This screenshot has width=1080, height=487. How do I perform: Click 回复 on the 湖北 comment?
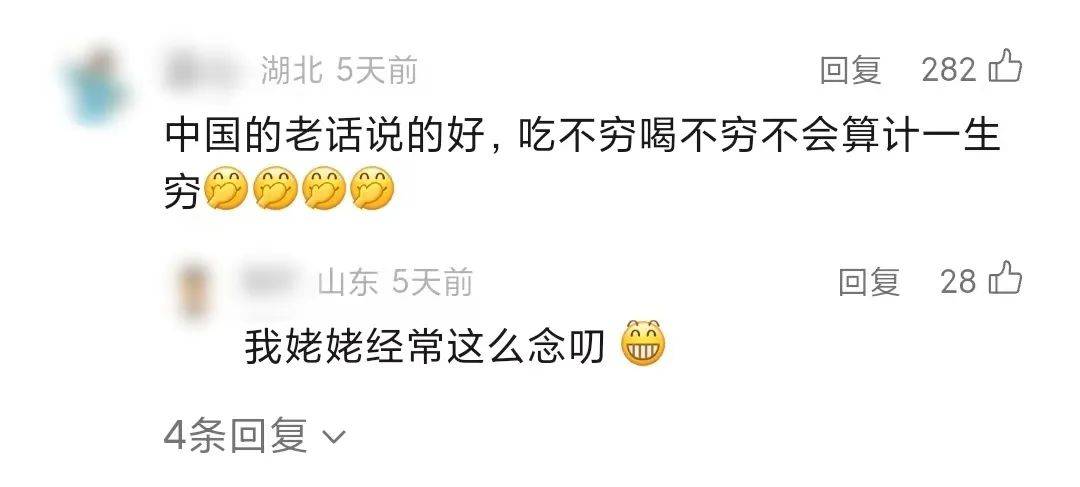point(851,70)
